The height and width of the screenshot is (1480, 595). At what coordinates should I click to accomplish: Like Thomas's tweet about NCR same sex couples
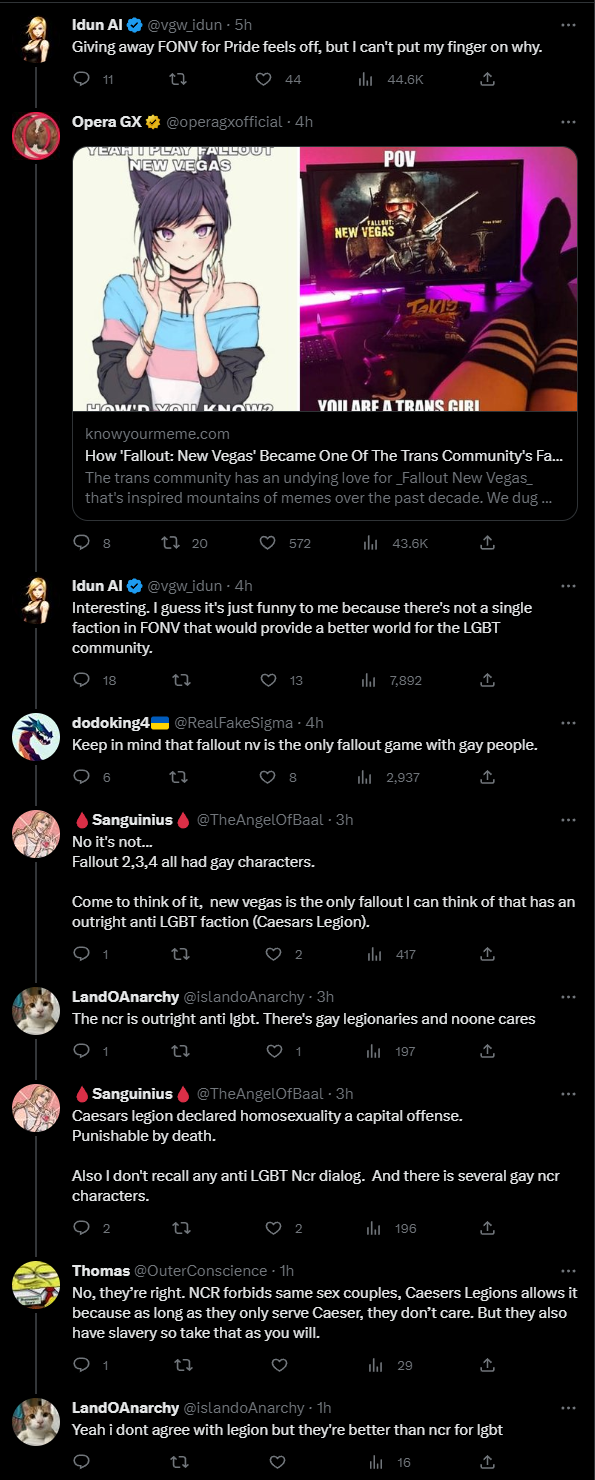click(279, 1364)
